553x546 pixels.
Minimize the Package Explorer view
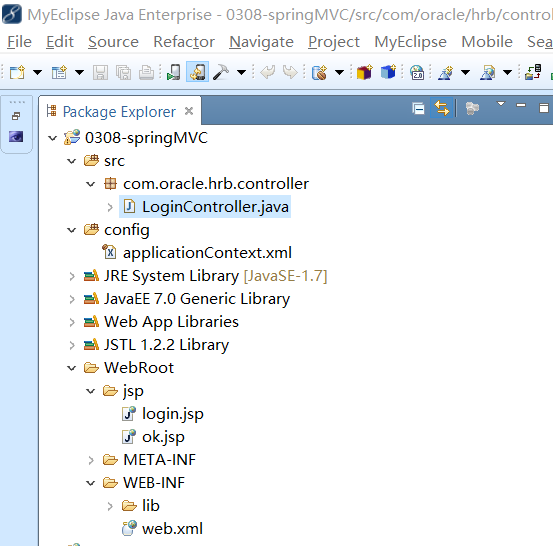521,105
